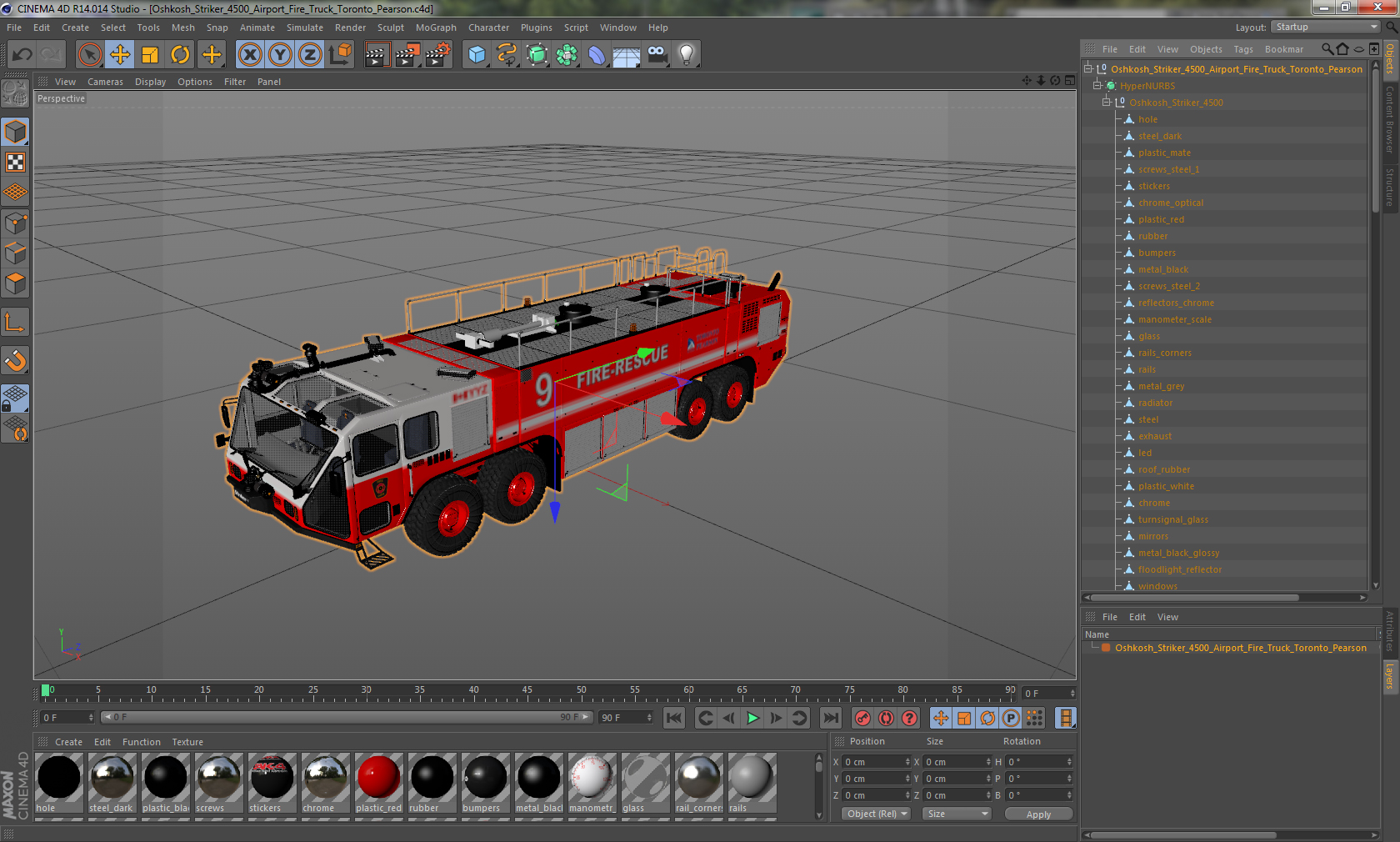Viewport: 1400px width, 842px height.
Task: Open the MoGraph menu
Action: tap(436, 28)
